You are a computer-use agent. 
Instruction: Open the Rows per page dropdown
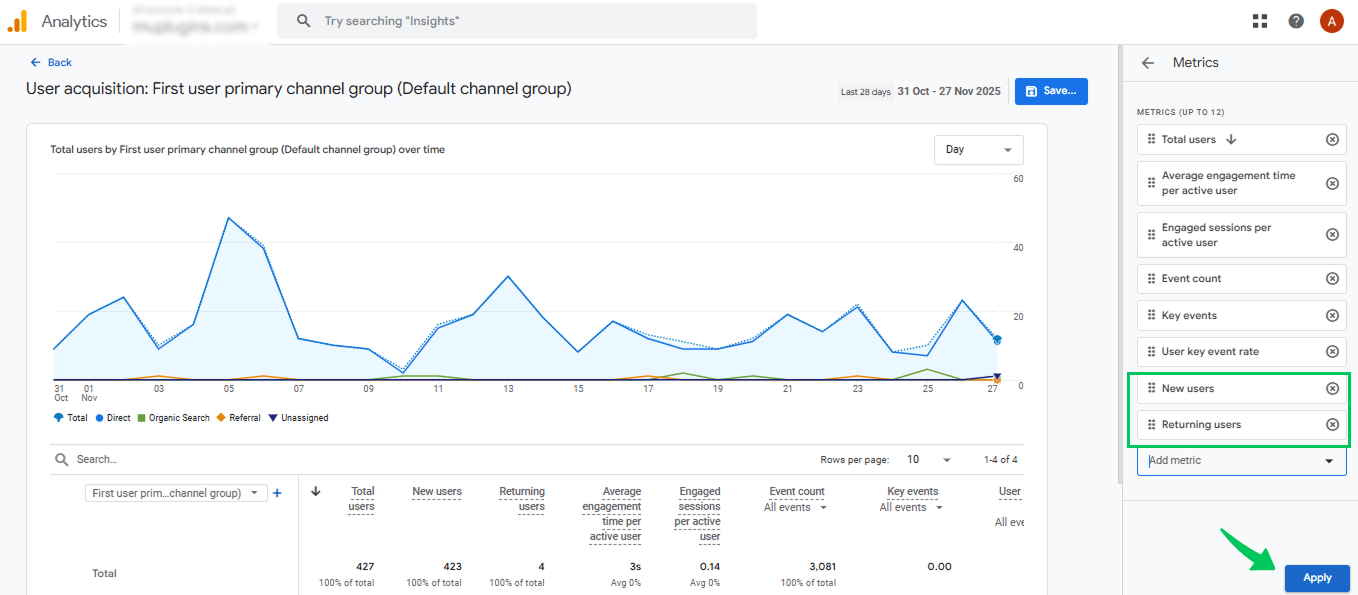928,460
